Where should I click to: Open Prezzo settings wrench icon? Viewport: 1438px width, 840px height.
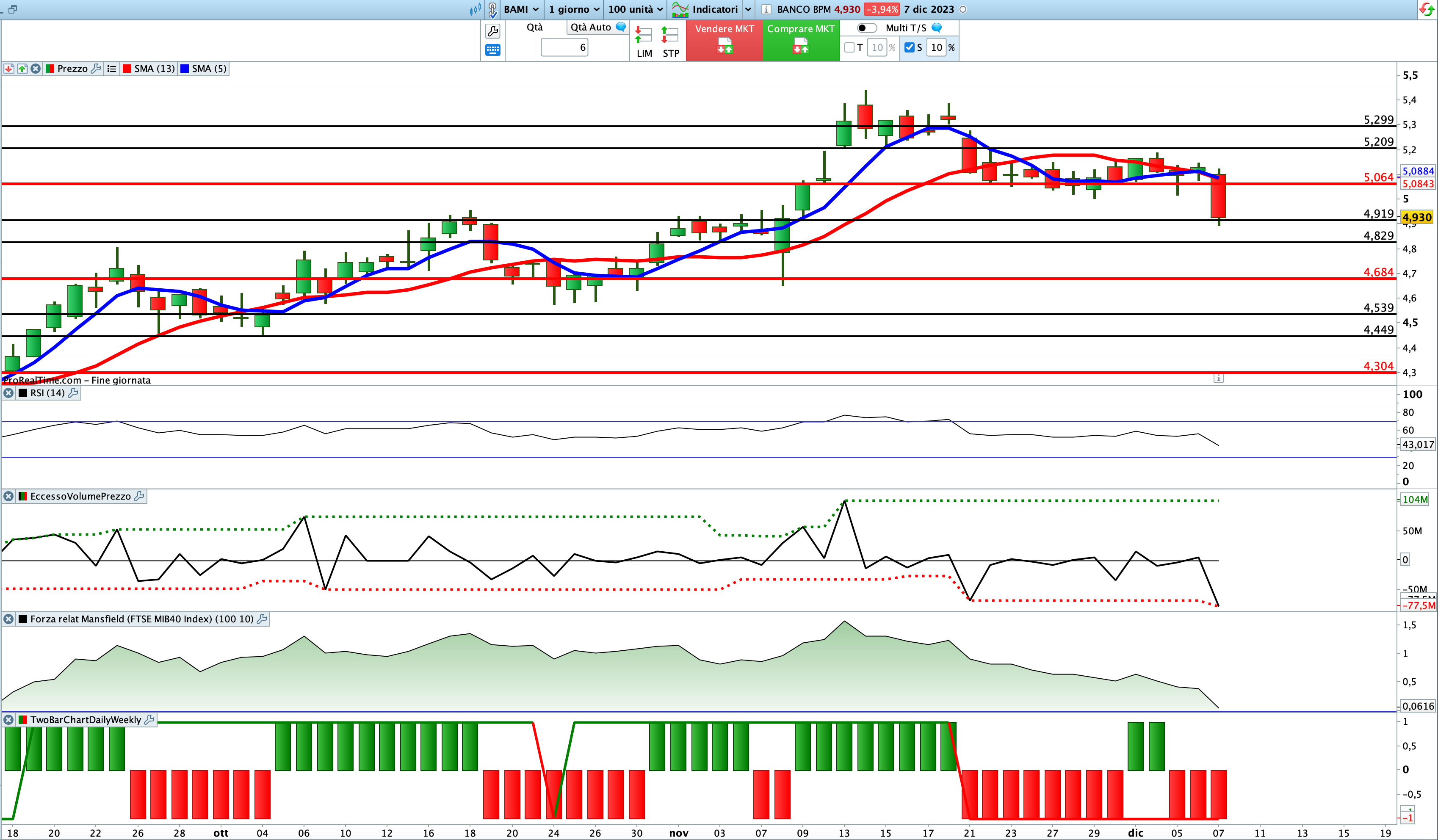click(x=96, y=69)
